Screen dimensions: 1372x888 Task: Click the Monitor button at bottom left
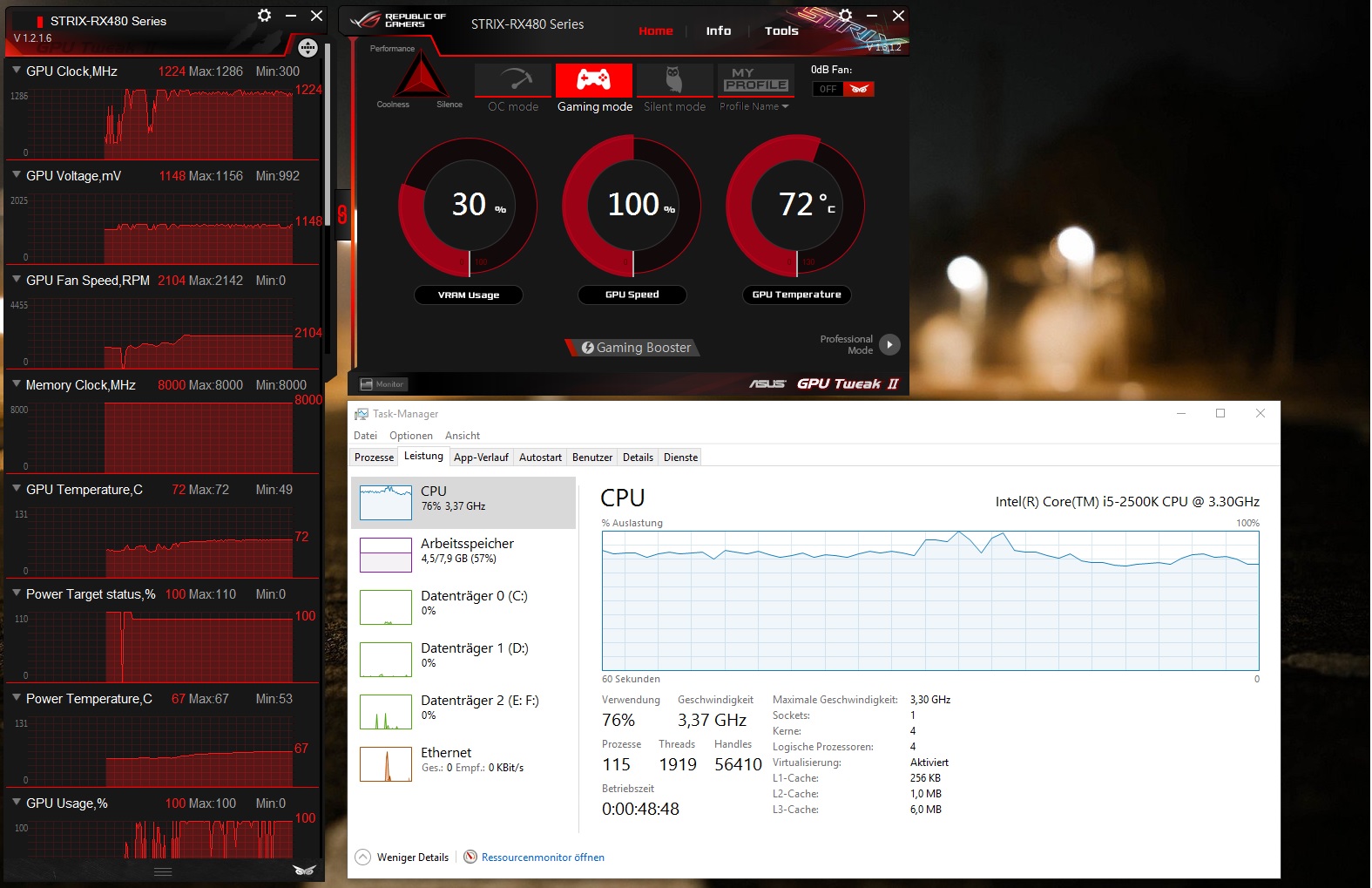point(382,384)
